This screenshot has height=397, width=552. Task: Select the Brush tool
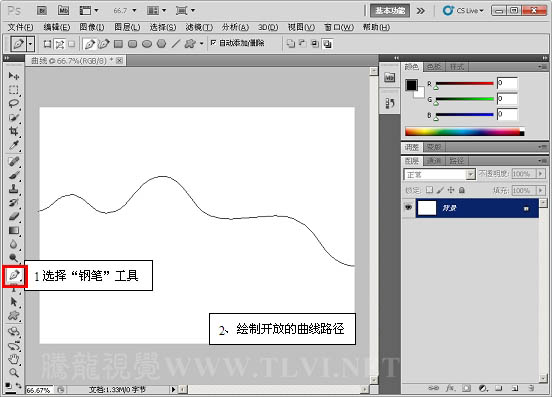[14, 175]
